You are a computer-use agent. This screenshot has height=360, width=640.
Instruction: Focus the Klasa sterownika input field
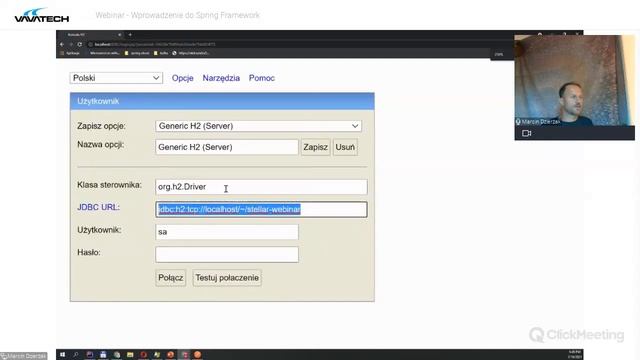(261, 187)
